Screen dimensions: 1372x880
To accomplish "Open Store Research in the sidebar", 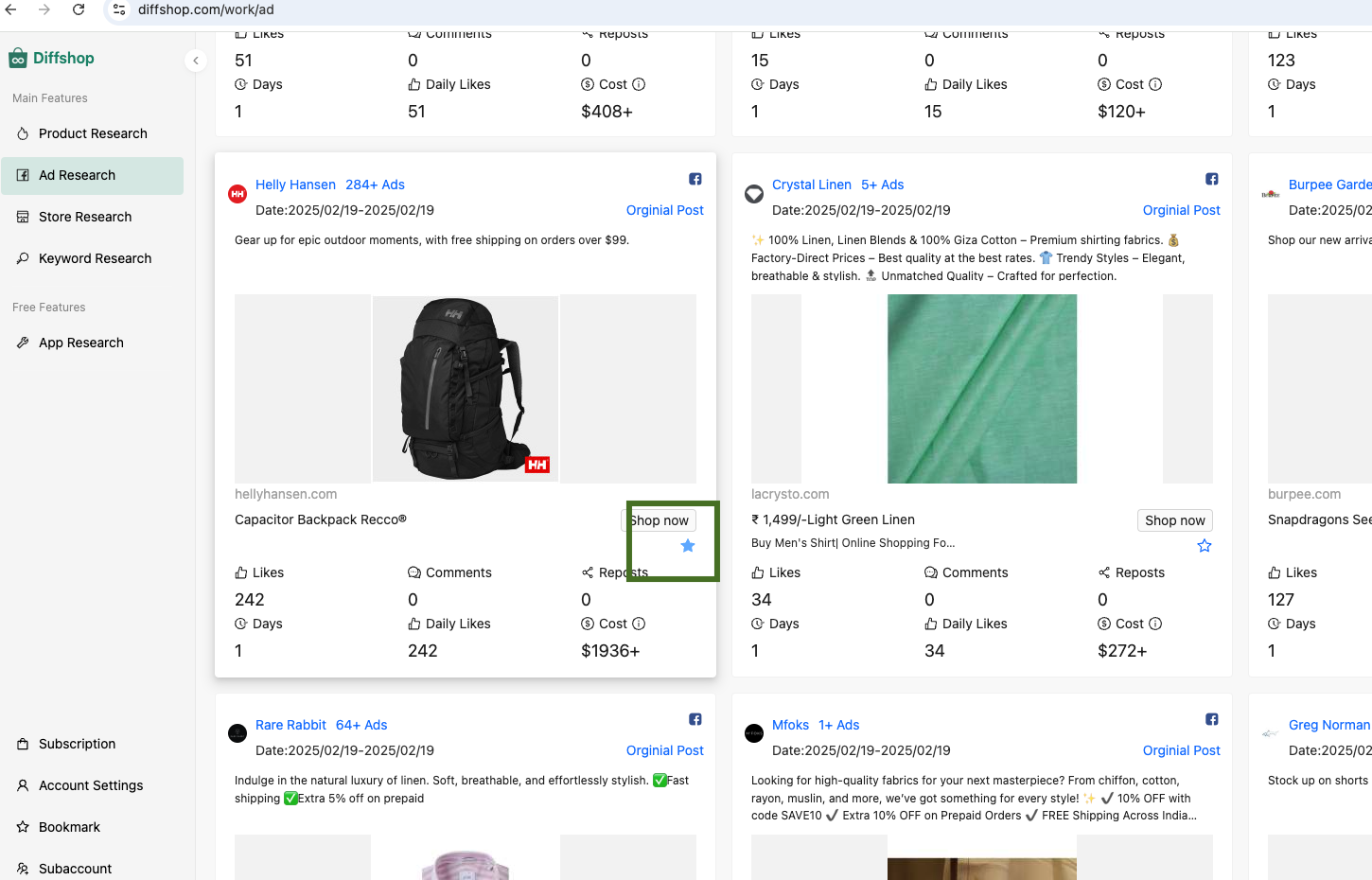I will point(85,217).
